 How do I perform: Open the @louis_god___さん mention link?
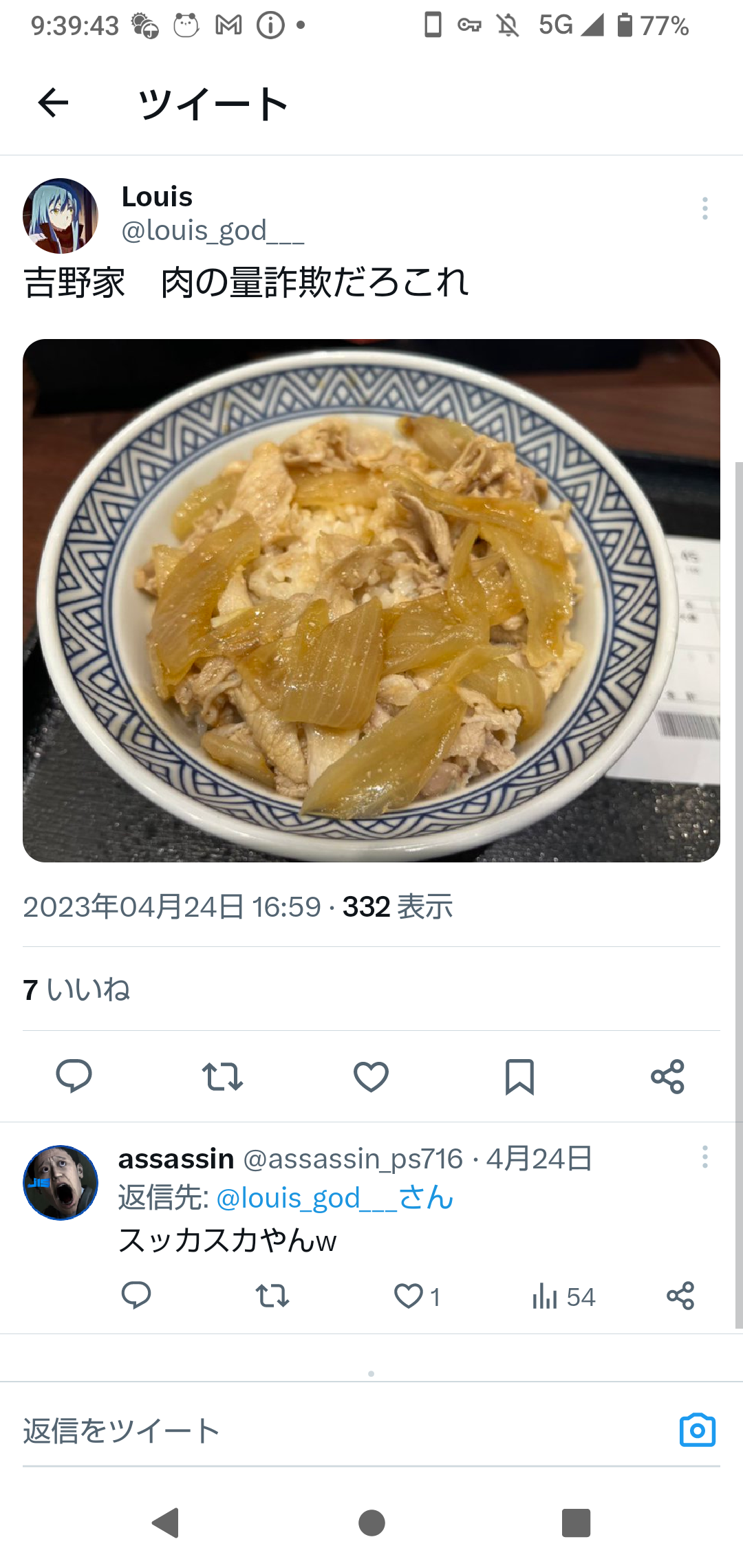[335, 1198]
